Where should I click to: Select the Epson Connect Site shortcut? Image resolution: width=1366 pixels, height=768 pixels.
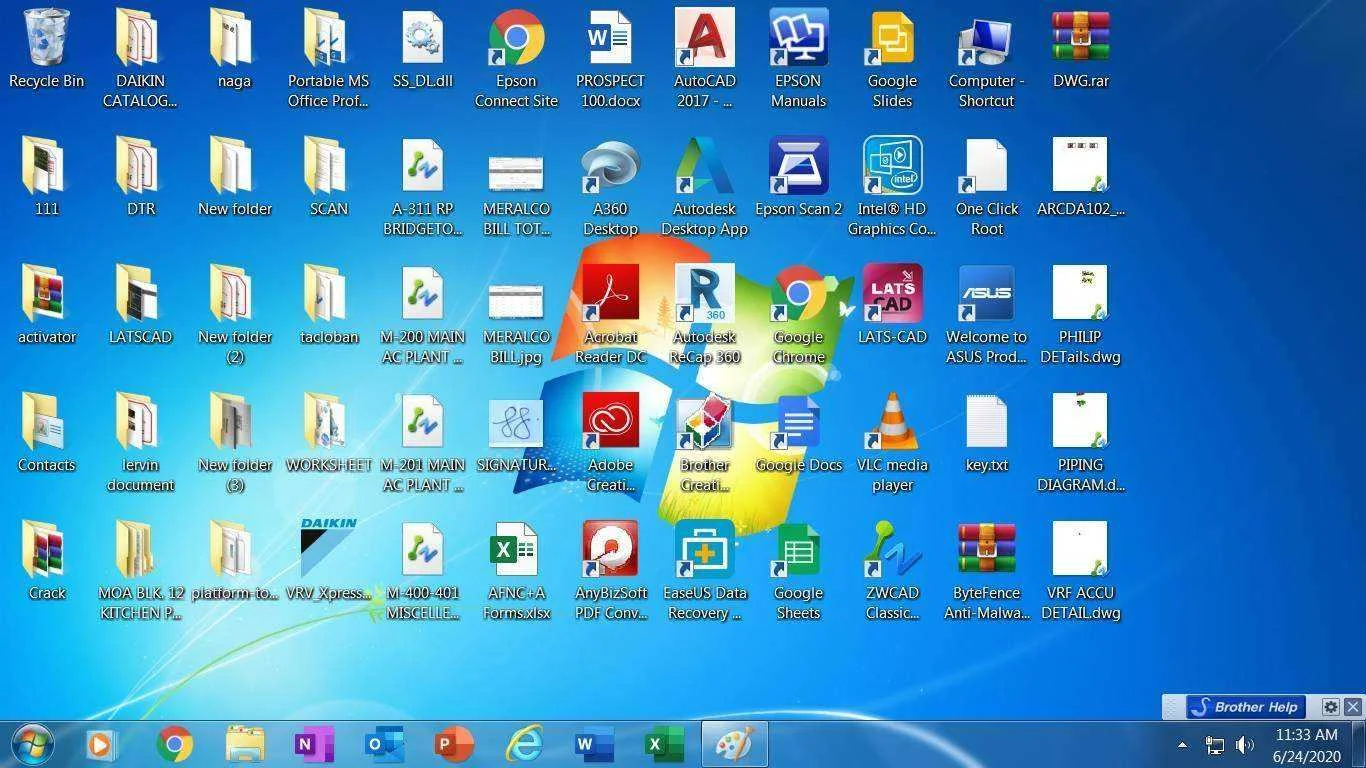click(x=516, y=58)
